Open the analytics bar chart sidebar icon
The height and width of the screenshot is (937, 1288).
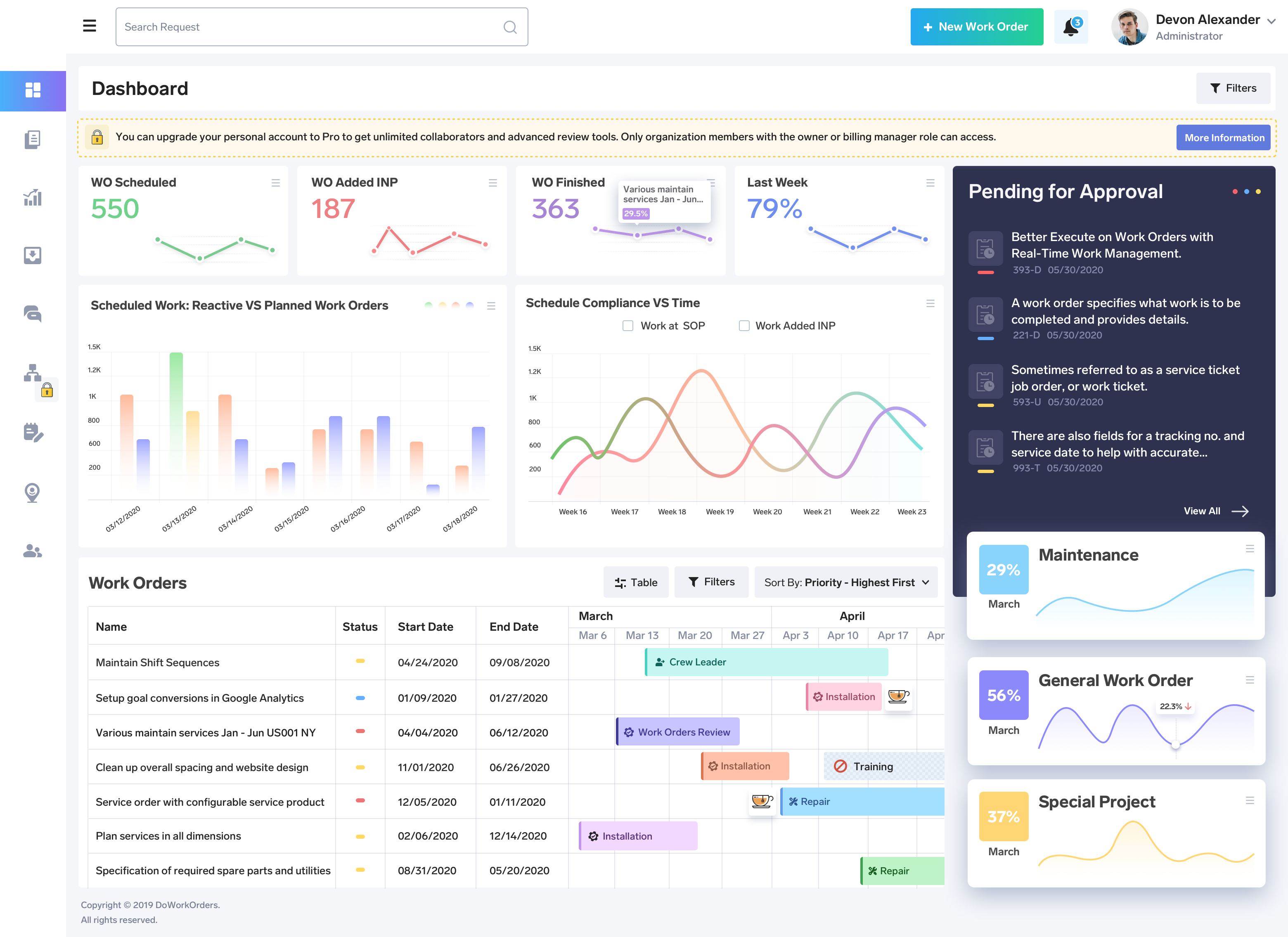[x=32, y=198]
